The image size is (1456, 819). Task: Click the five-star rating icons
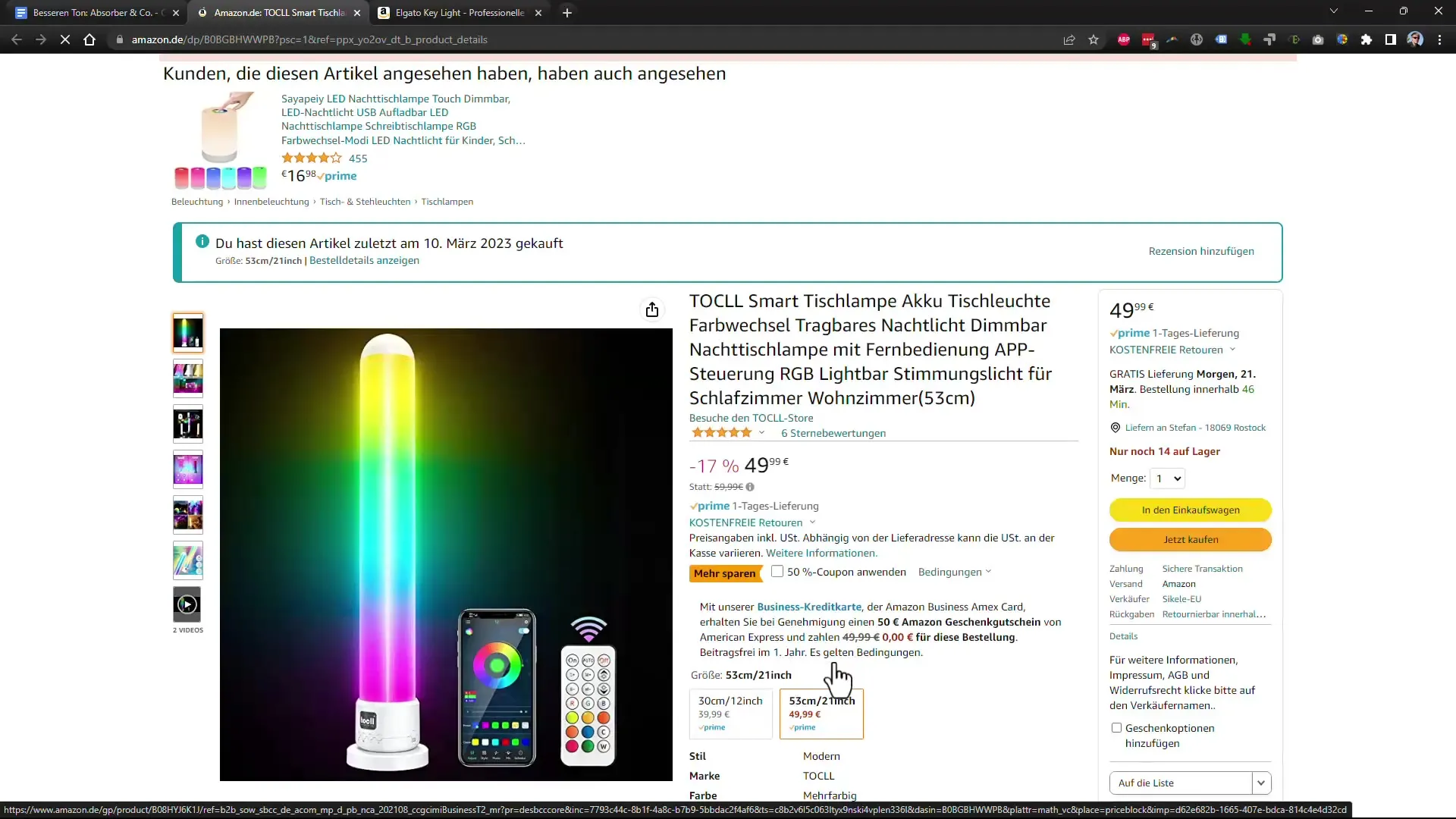tap(722, 433)
